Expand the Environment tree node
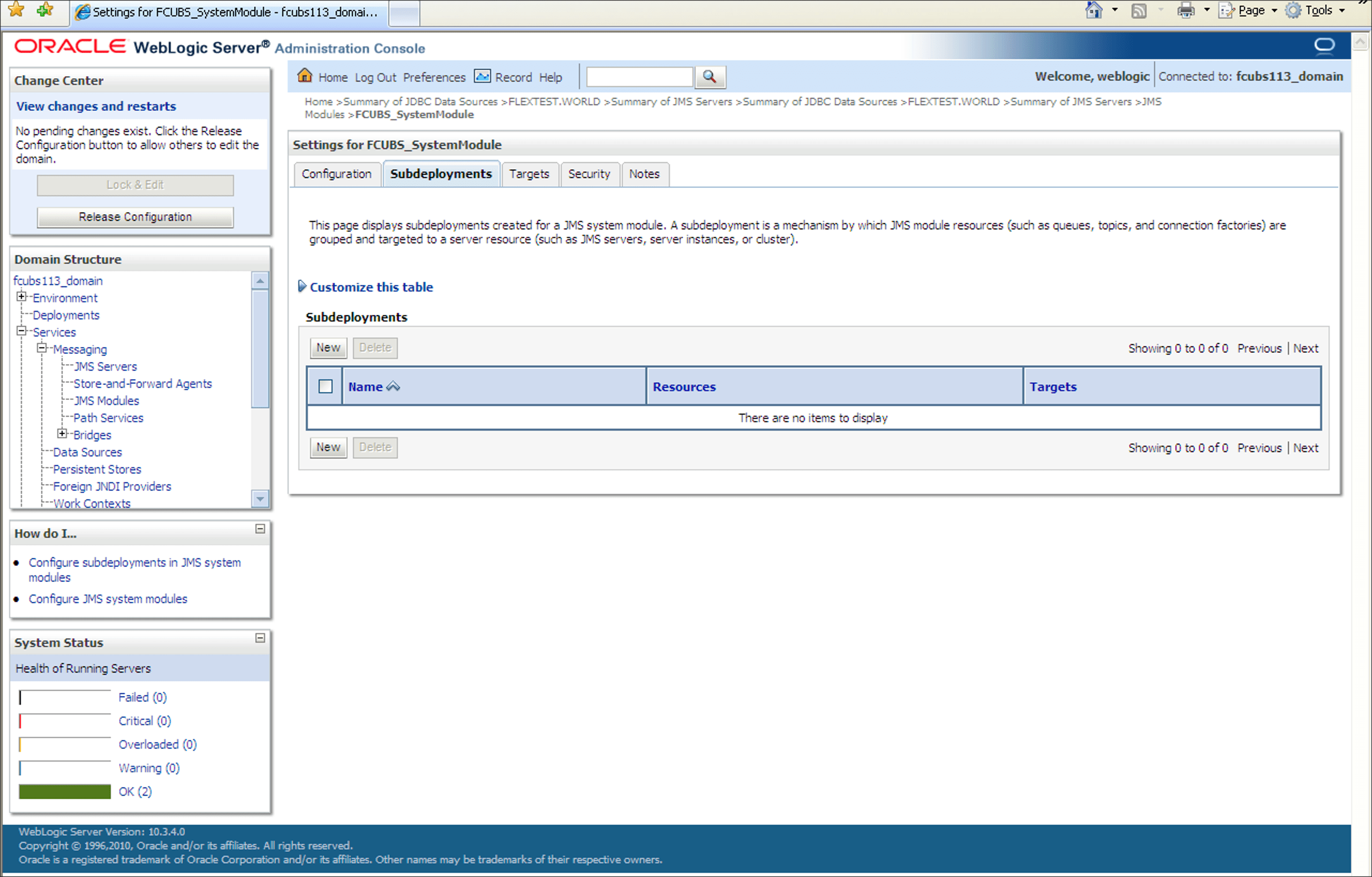 pos(21,297)
